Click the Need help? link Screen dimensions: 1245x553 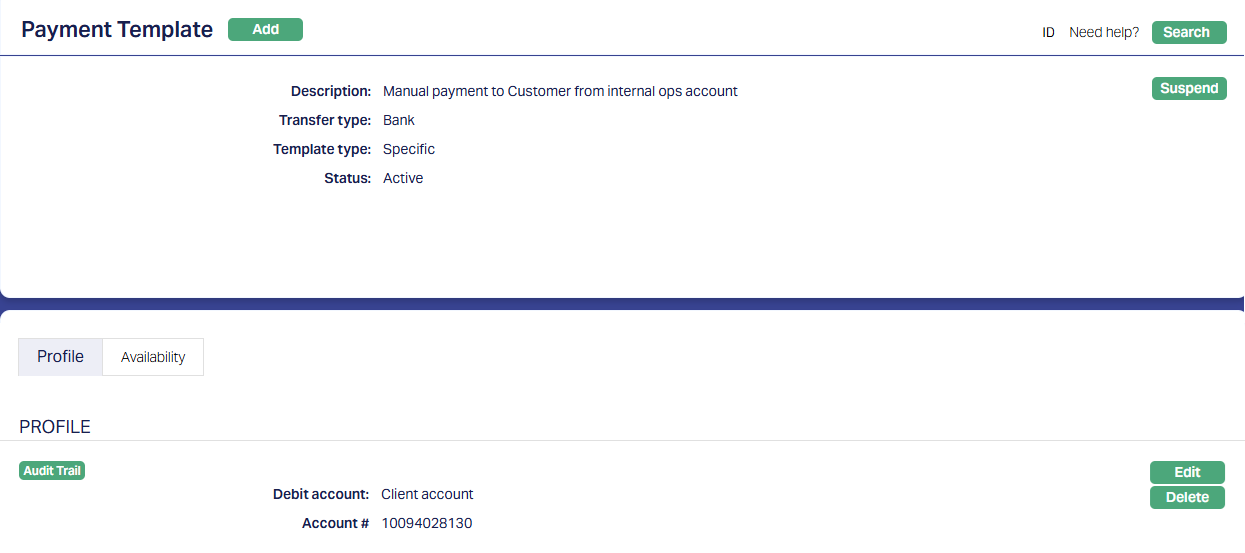[x=1104, y=32]
